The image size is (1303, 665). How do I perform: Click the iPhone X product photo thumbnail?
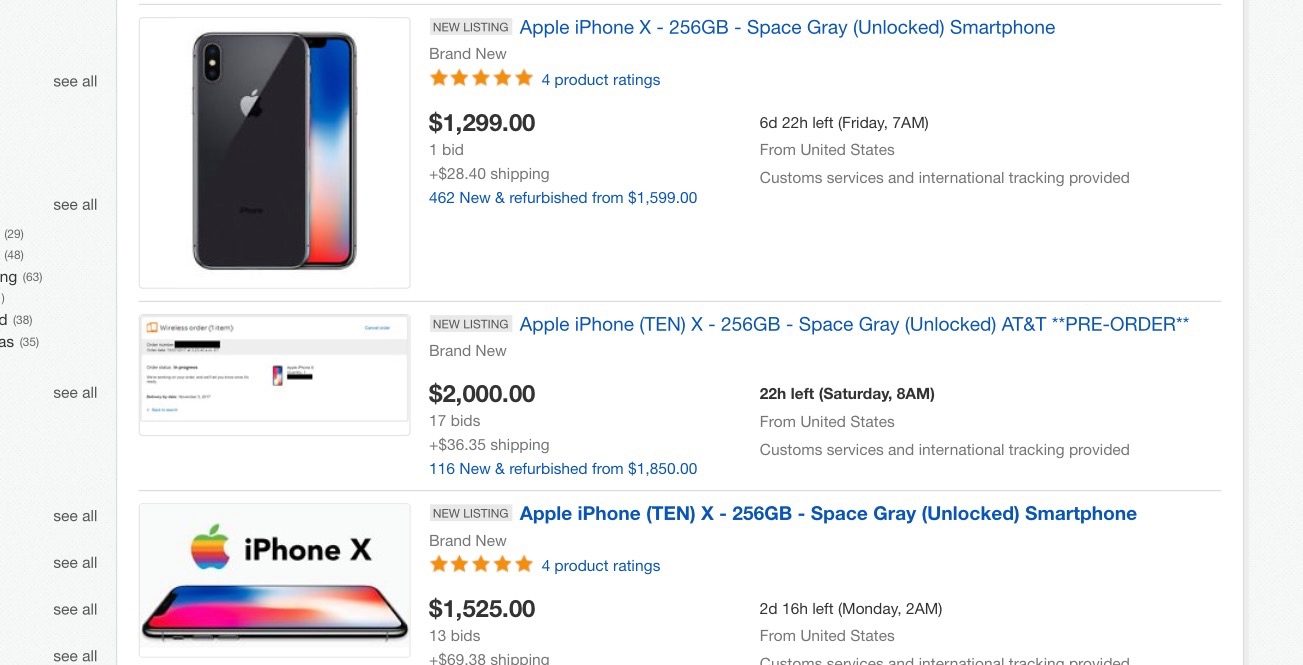(x=274, y=151)
